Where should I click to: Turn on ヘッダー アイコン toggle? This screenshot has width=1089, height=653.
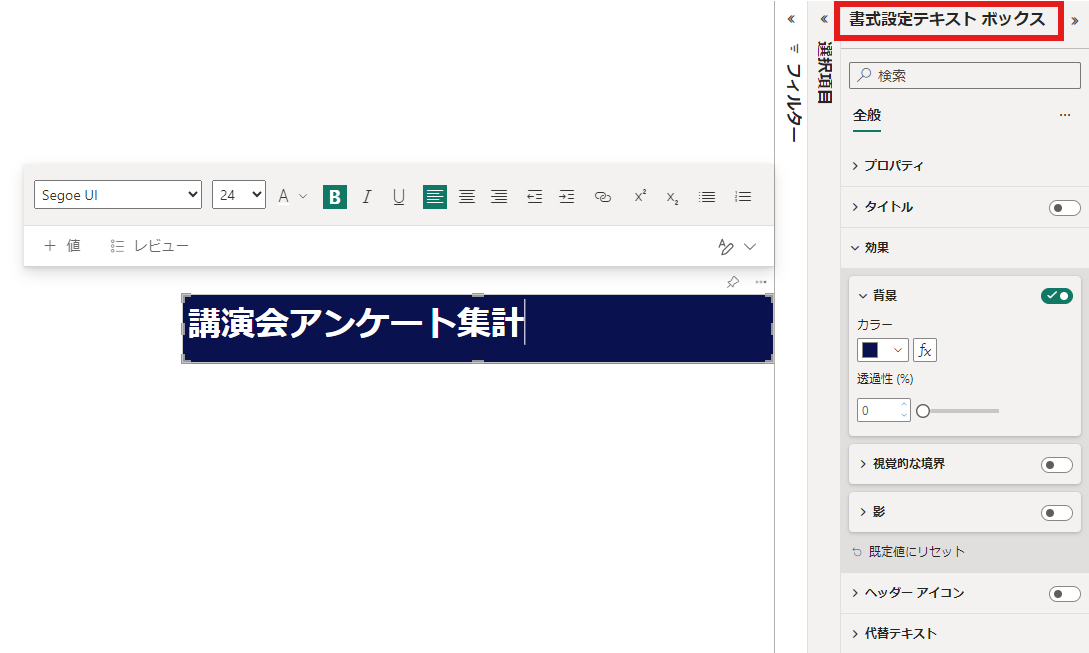tap(1065, 593)
